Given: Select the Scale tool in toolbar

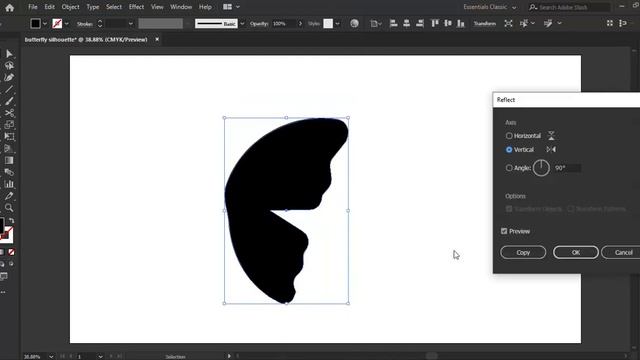Looking at the screenshot, I should click(9, 124).
